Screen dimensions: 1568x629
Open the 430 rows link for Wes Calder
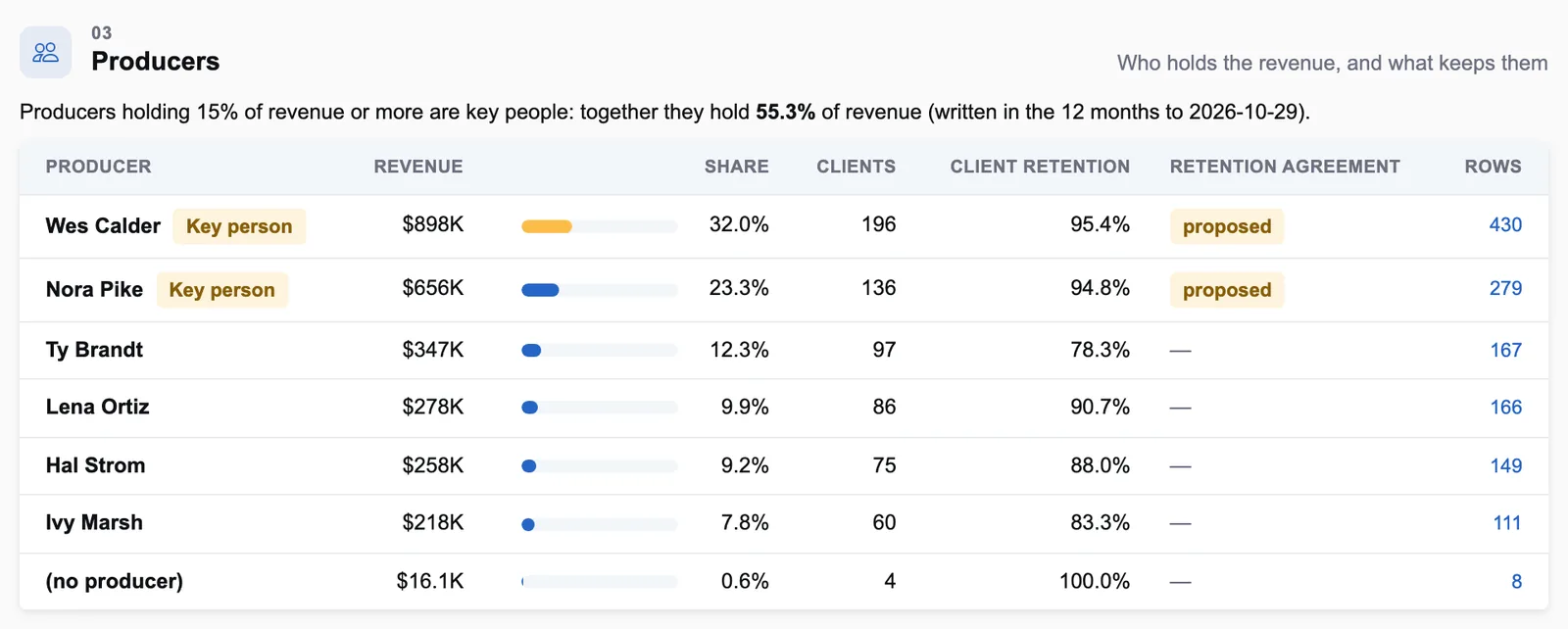click(1505, 224)
